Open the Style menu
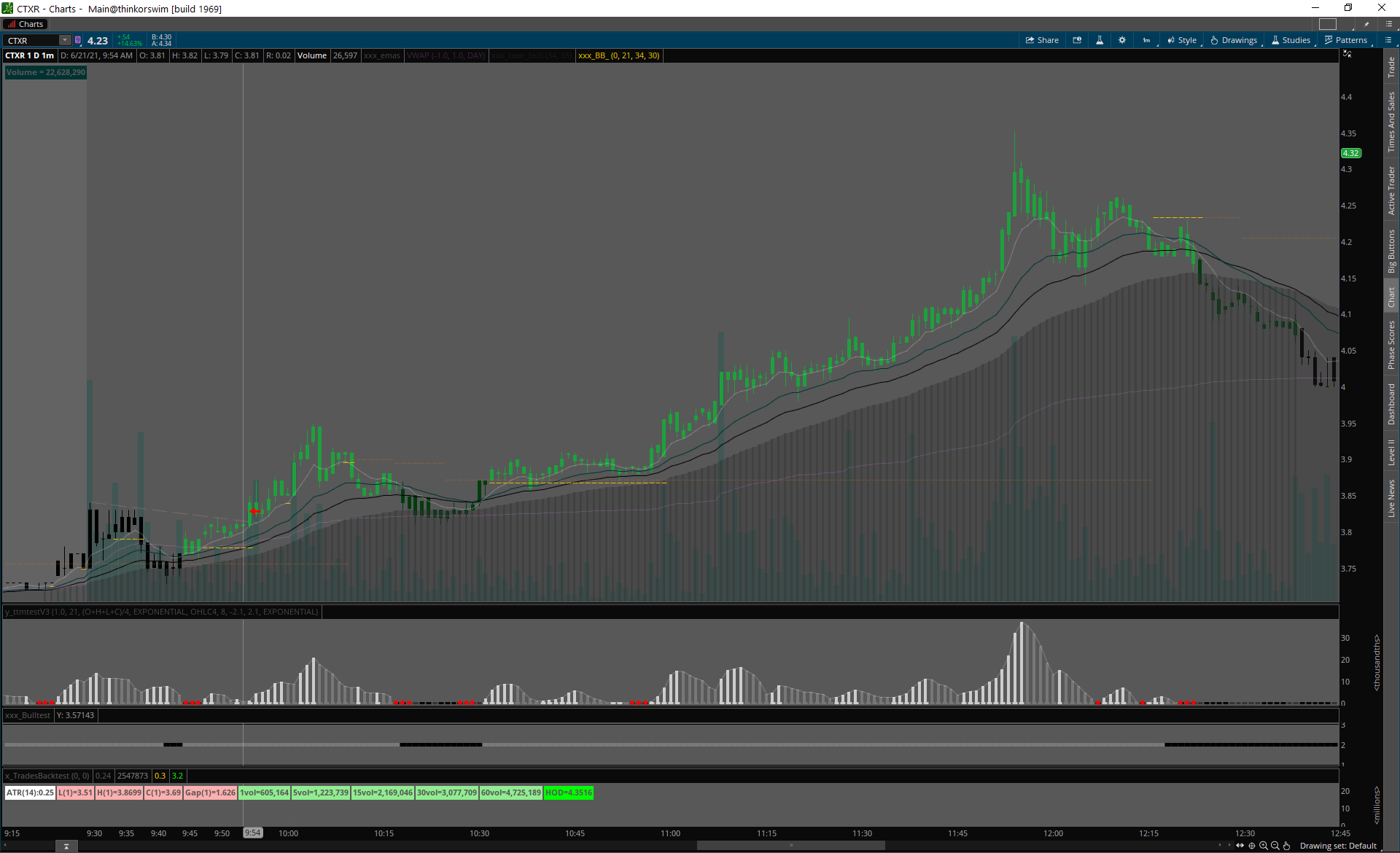 point(1182,40)
